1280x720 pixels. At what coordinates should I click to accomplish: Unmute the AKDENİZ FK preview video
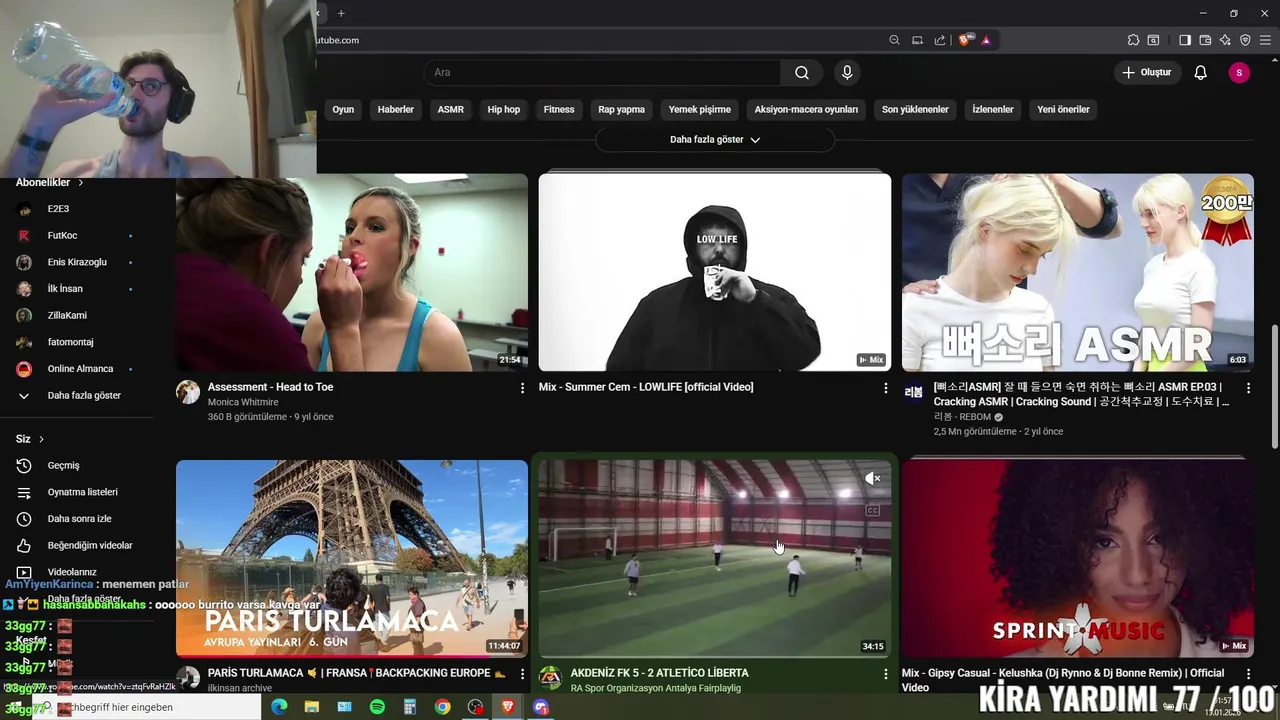(872, 479)
